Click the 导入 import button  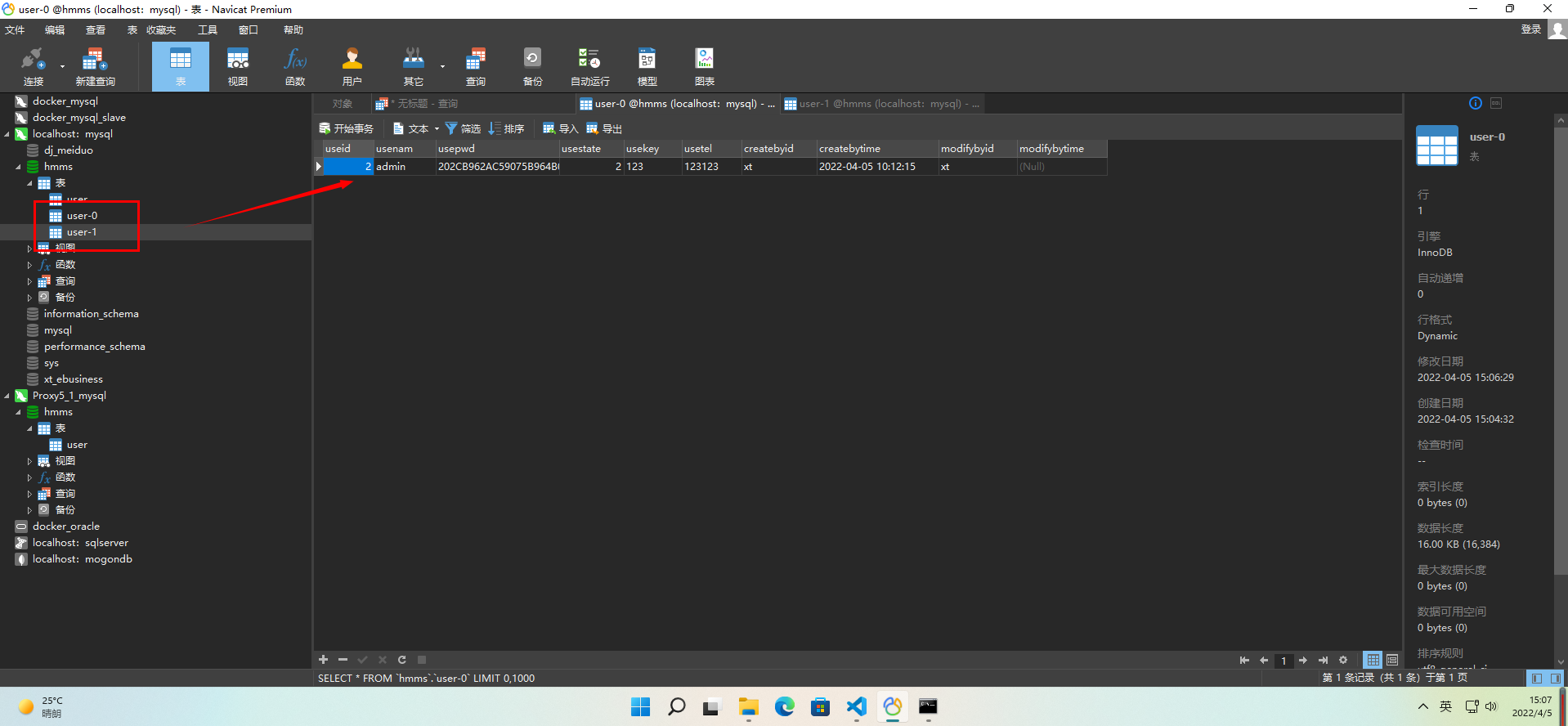(561, 128)
